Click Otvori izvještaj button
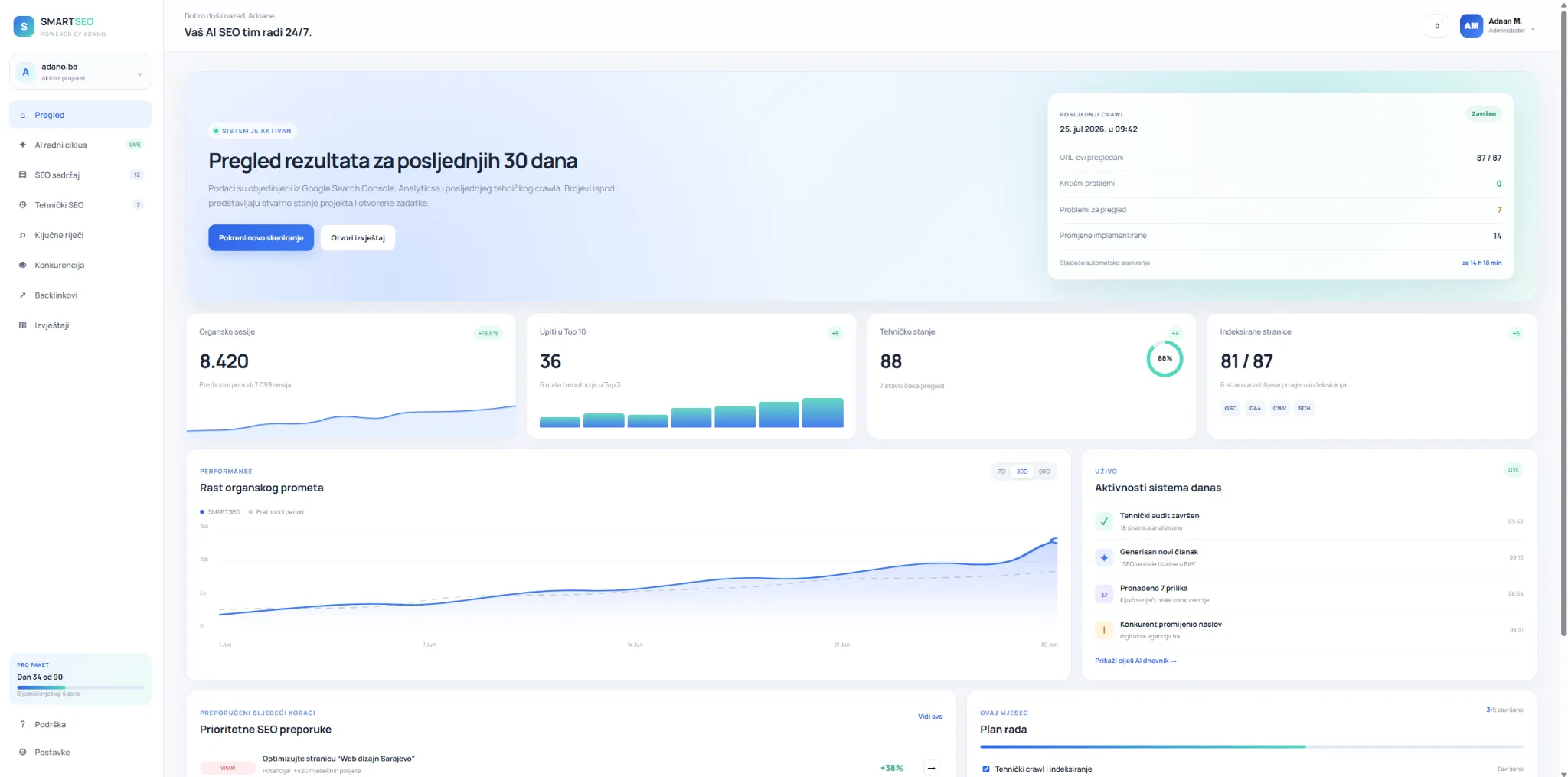This screenshot has height=777, width=1568. point(358,237)
